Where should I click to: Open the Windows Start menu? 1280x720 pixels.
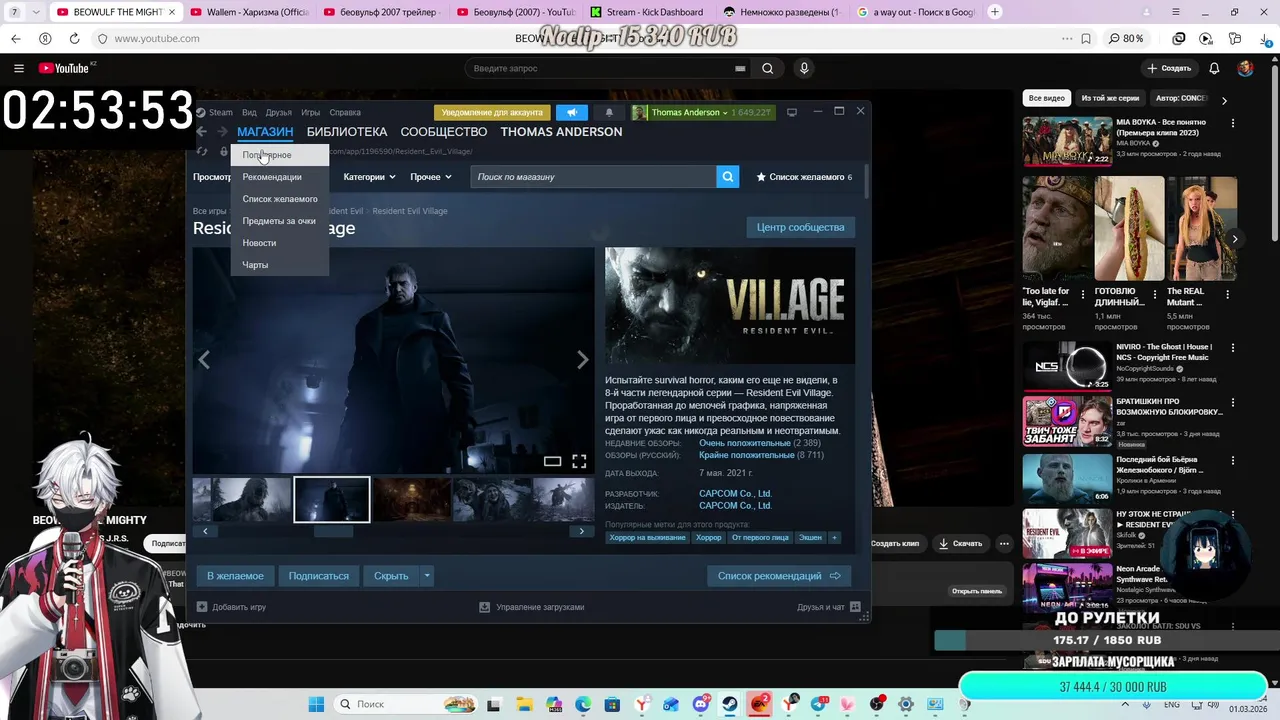coord(316,704)
